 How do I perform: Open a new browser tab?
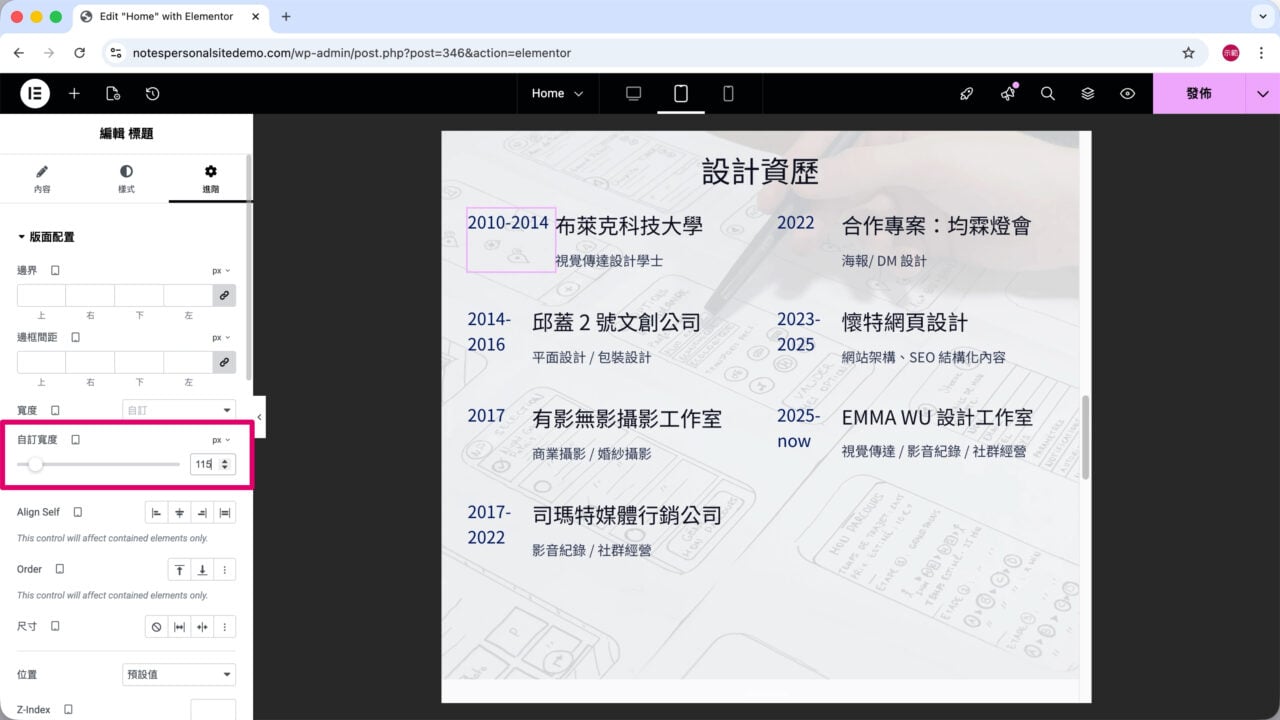click(x=286, y=16)
